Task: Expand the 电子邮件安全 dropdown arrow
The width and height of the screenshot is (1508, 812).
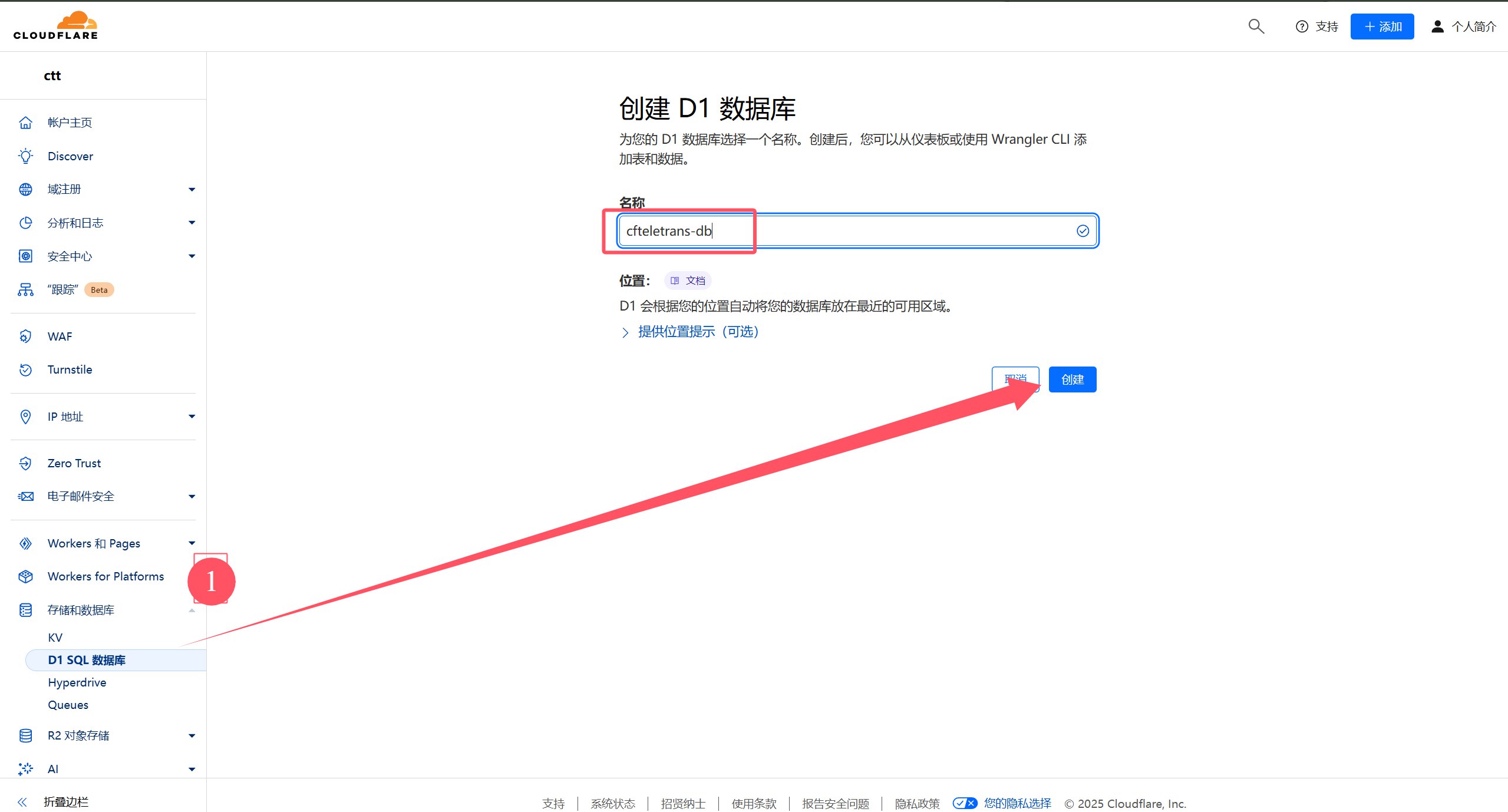Action: (x=192, y=496)
